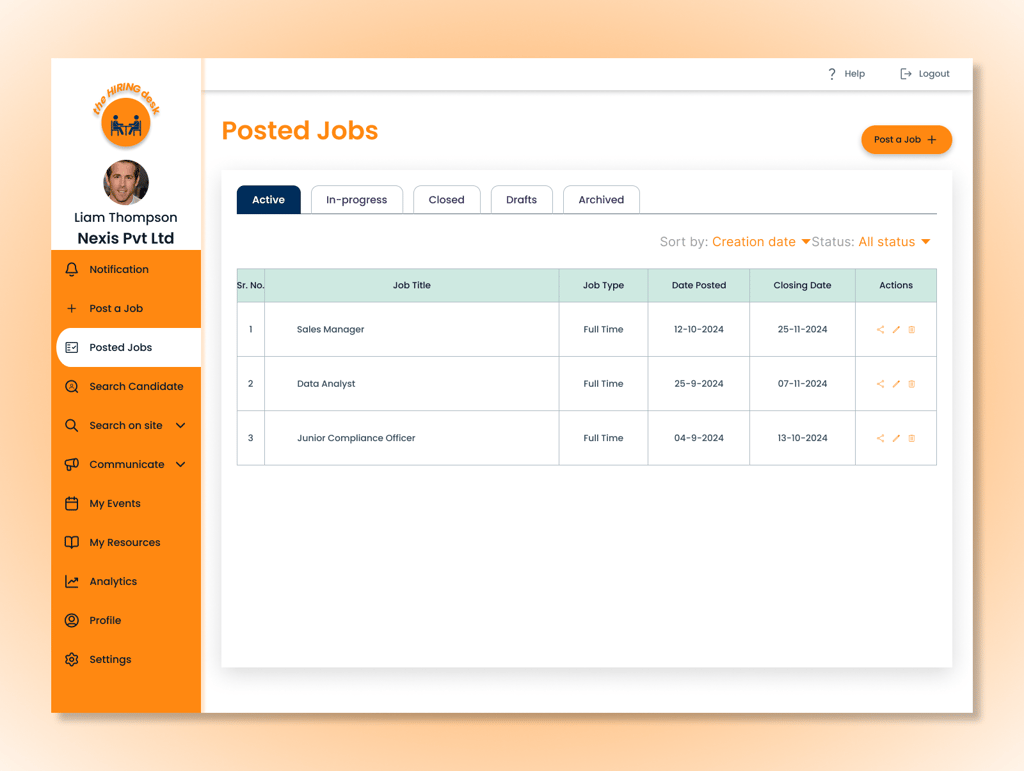Open the All status filter dropdown
Image resolution: width=1024 pixels, height=771 pixels.
pos(894,242)
